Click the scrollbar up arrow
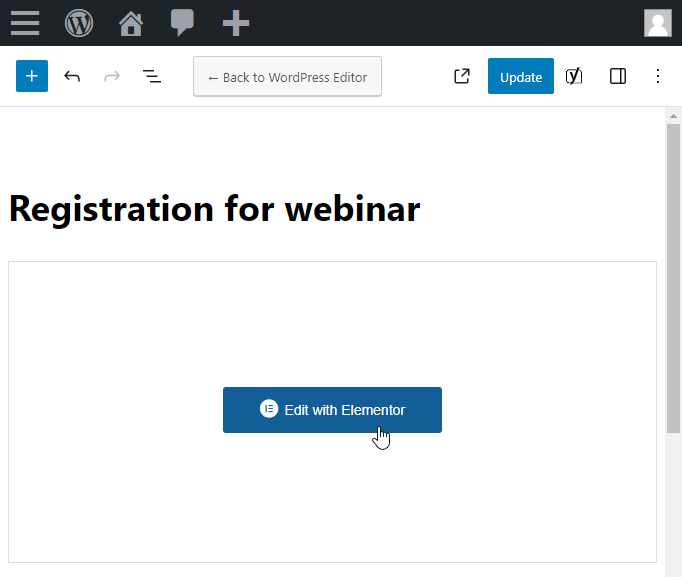 (673, 116)
